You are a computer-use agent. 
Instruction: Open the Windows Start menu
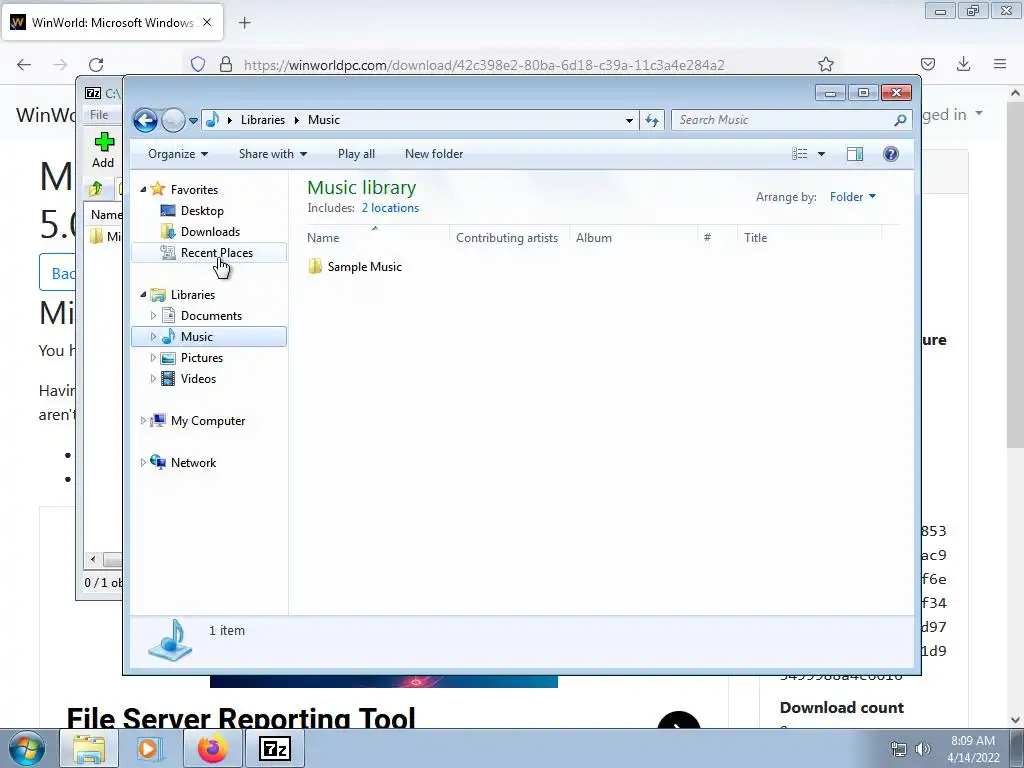click(27, 748)
